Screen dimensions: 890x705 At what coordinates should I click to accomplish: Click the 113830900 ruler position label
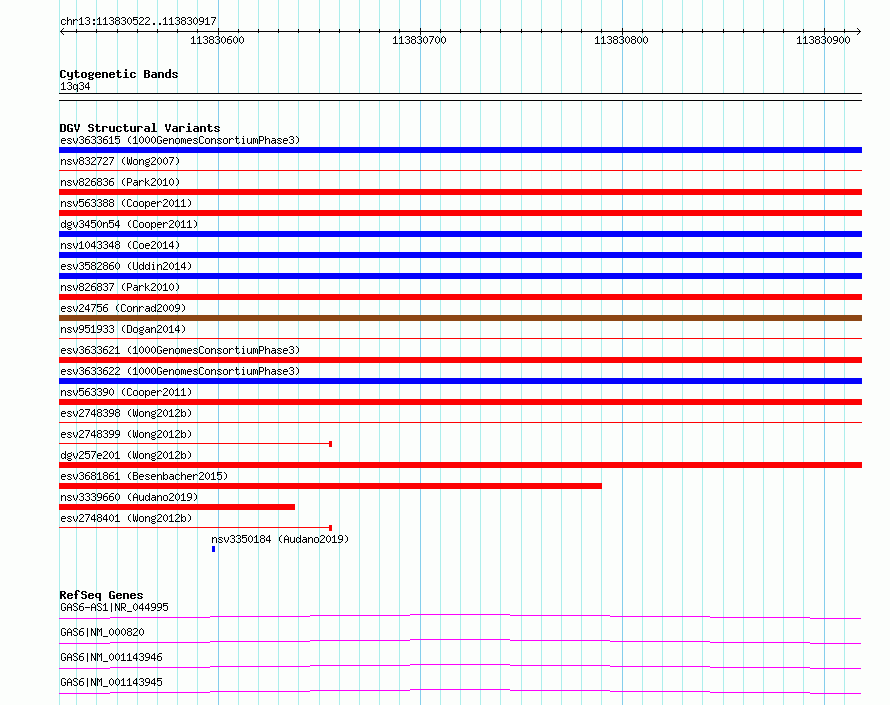823,40
